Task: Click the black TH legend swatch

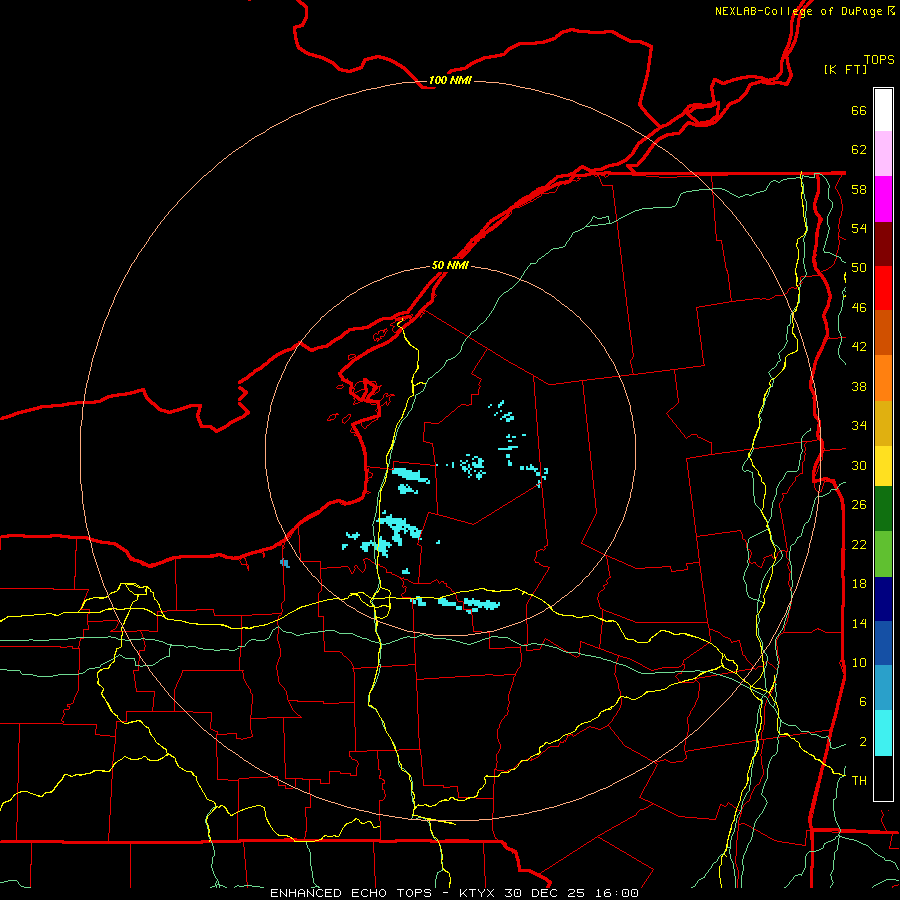Action: tap(883, 778)
